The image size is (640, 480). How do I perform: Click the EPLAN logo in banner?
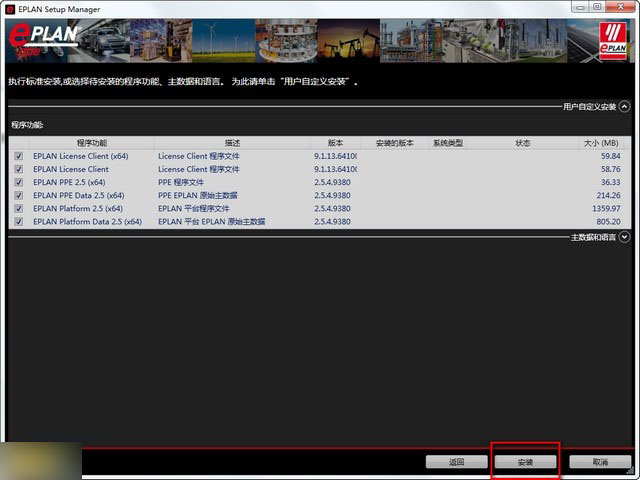tap(43, 40)
